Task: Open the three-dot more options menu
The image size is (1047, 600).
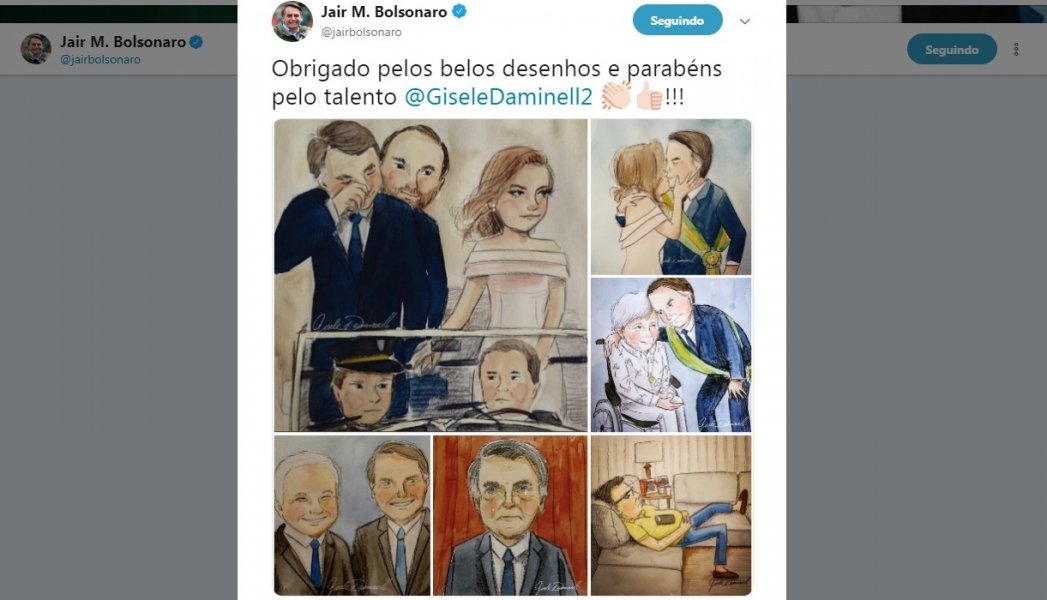Action: [x=1016, y=49]
